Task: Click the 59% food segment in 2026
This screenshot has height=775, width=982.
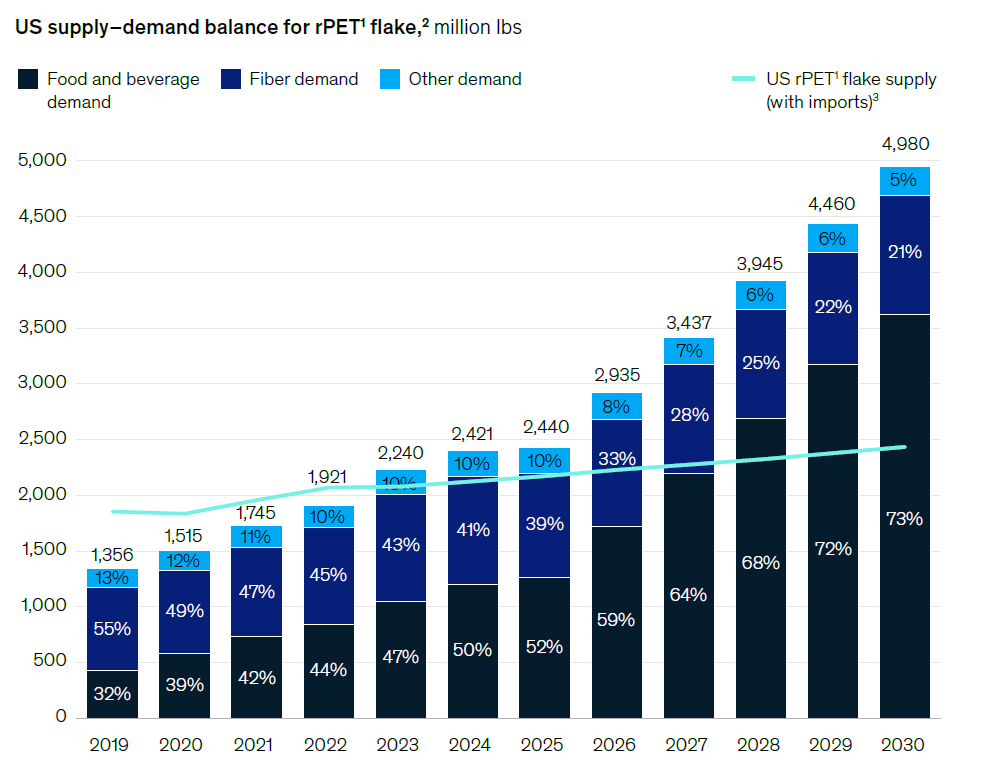Action: tap(616, 620)
